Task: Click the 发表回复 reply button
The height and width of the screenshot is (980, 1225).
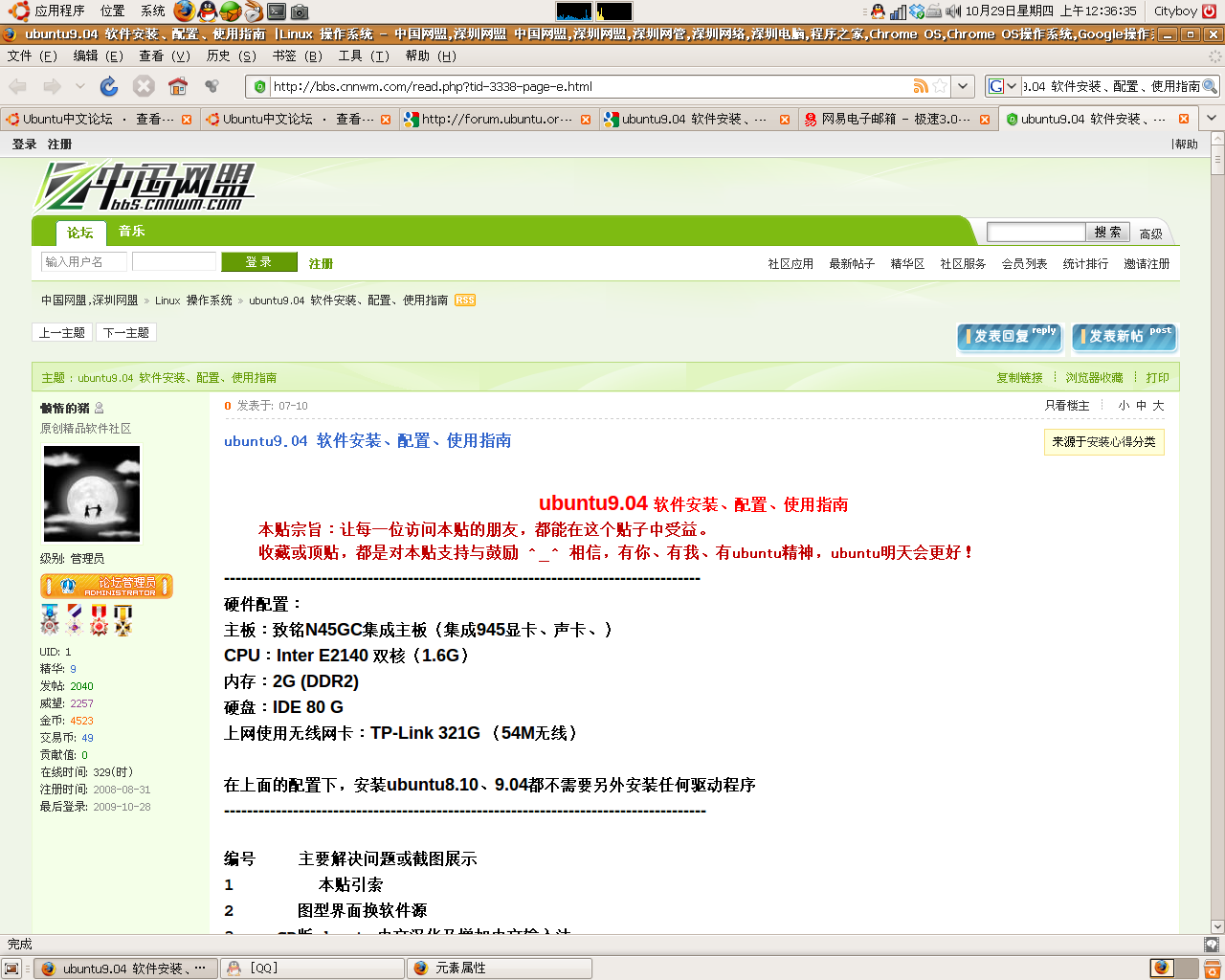Action: click(1010, 336)
